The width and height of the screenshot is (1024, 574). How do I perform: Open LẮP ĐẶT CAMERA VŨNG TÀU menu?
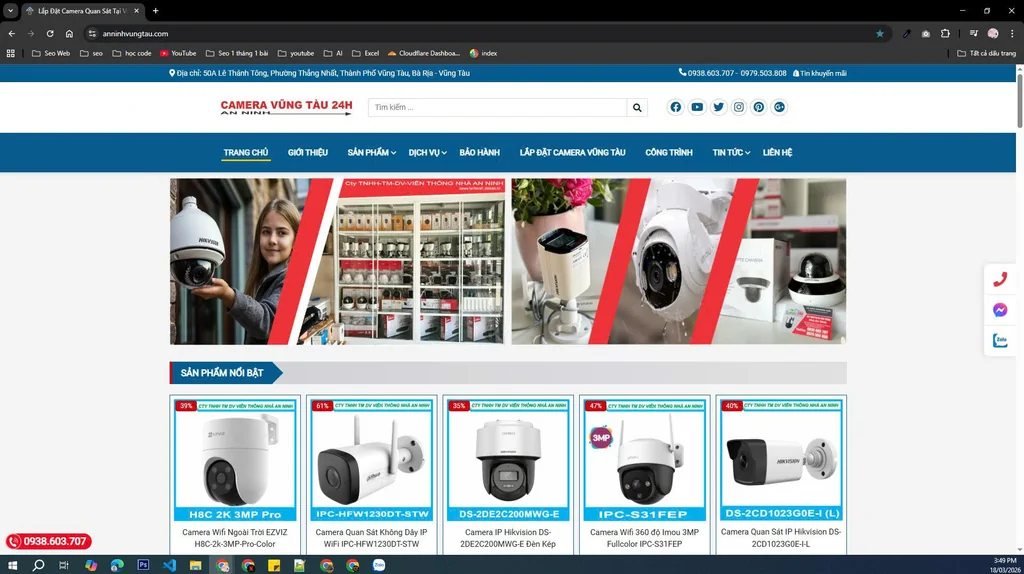tap(572, 152)
